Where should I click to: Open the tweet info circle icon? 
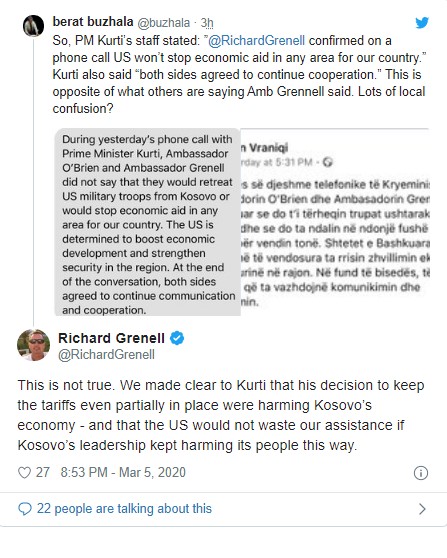(x=421, y=473)
